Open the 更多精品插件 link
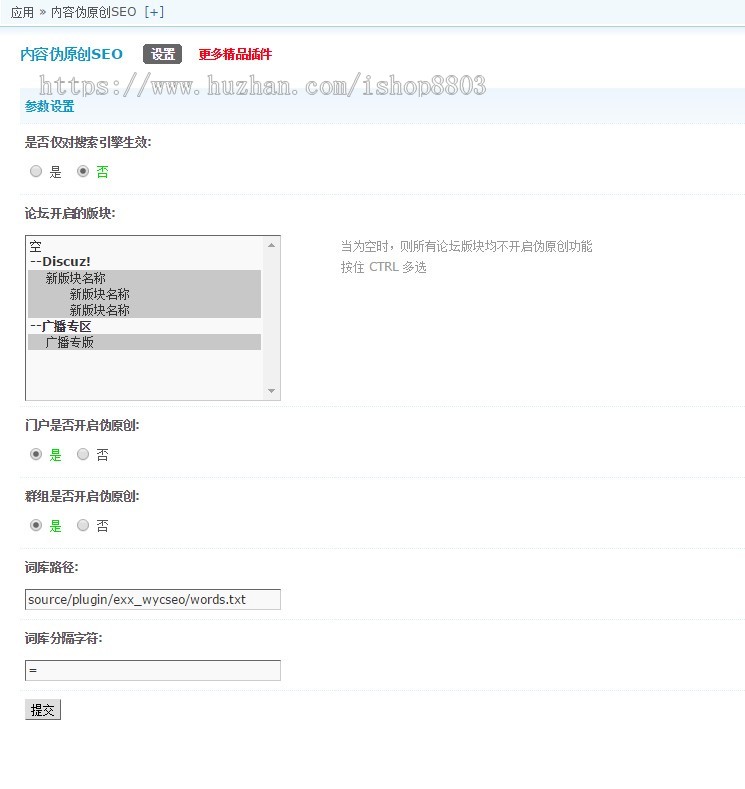Image resolution: width=745 pixels, height=789 pixels. pos(235,54)
